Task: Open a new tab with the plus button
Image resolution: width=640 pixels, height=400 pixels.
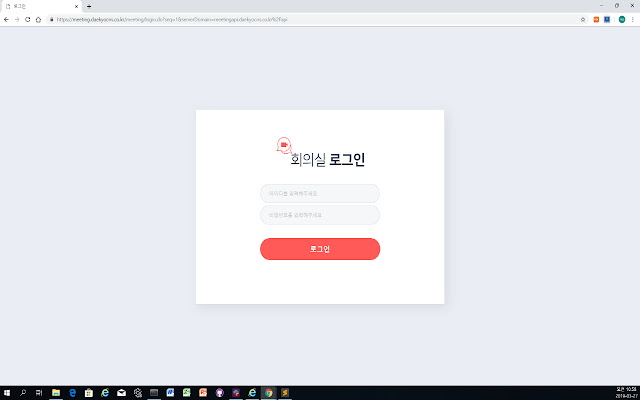Action: [x=89, y=7]
